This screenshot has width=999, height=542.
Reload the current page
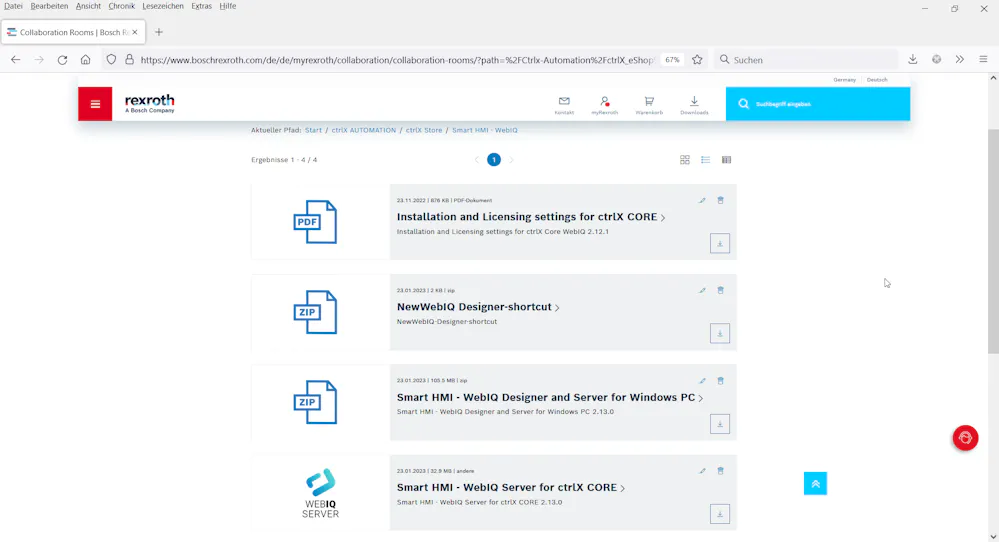(62, 60)
